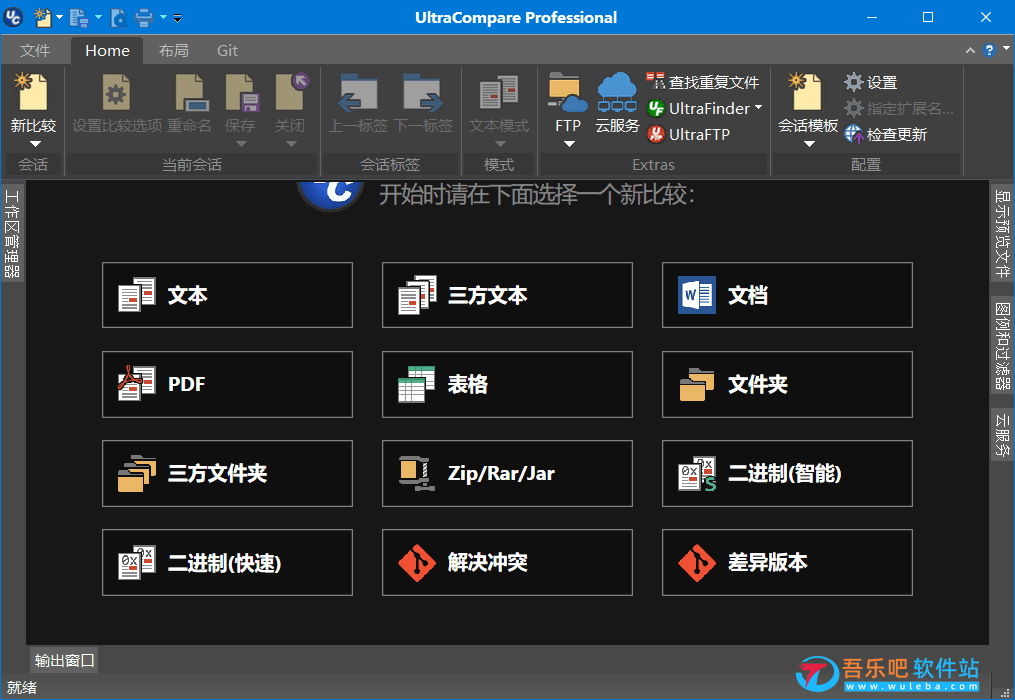Open 差异版本 Git version diff
The height and width of the screenshot is (700, 1015).
coord(787,562)
